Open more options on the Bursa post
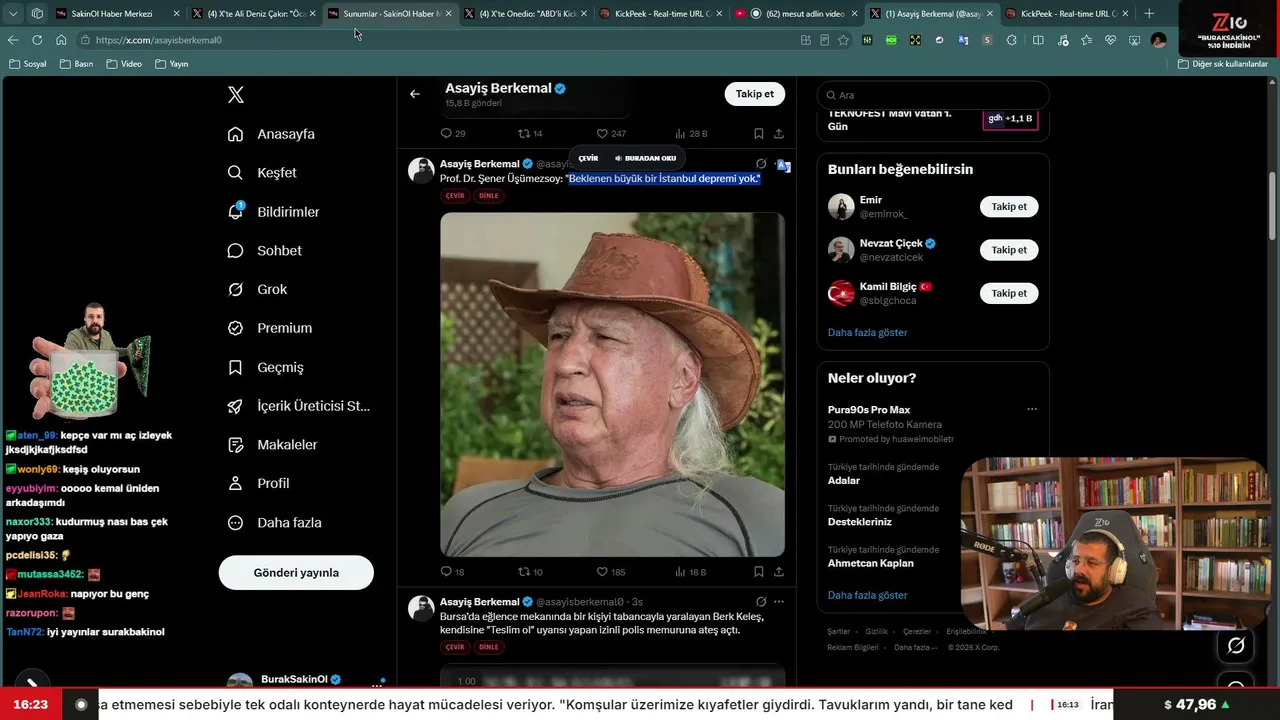The width and height of the screenshot is (1280, 720). pos(779,602)
